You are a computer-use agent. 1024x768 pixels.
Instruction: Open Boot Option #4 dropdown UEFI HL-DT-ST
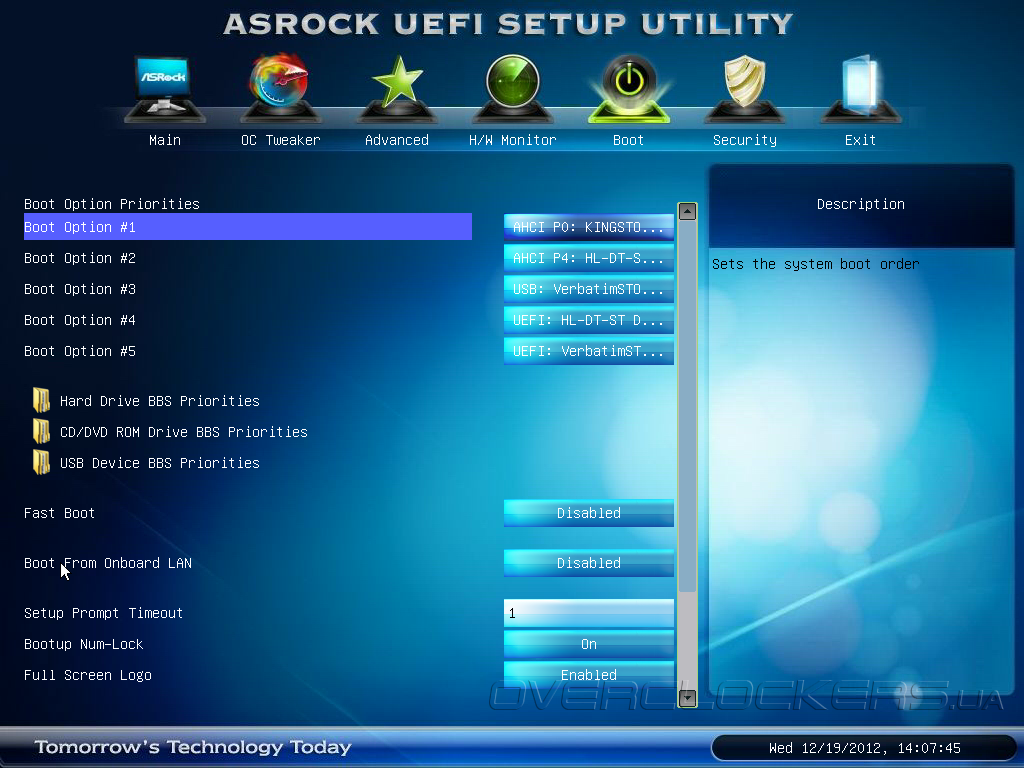588,320
